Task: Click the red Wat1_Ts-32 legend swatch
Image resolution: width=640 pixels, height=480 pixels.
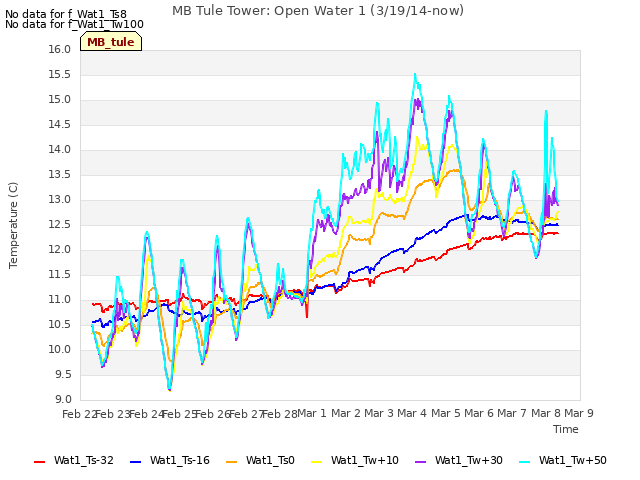Action: [39, 462]
